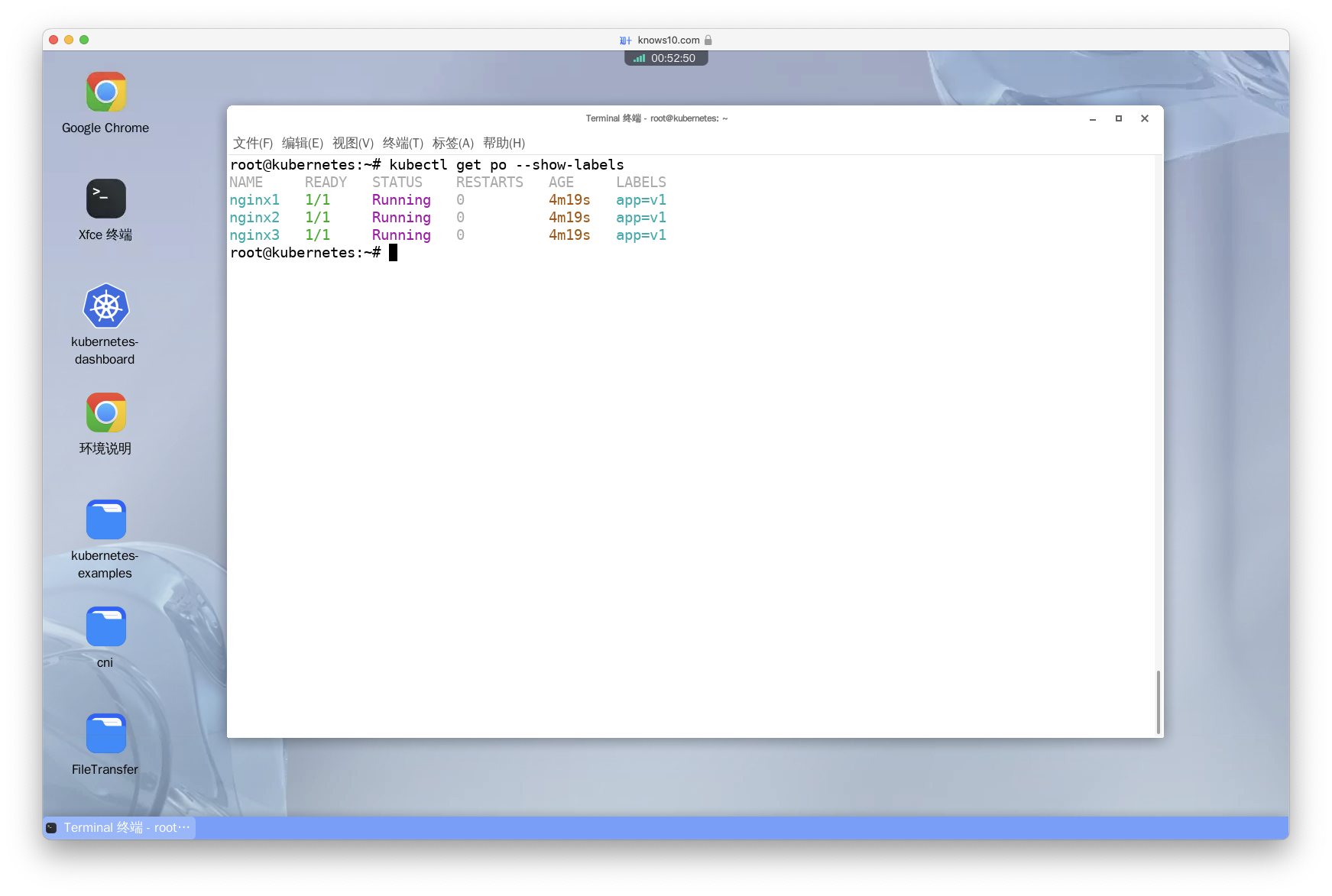Click the nginx1 pod name

point(254,200)
